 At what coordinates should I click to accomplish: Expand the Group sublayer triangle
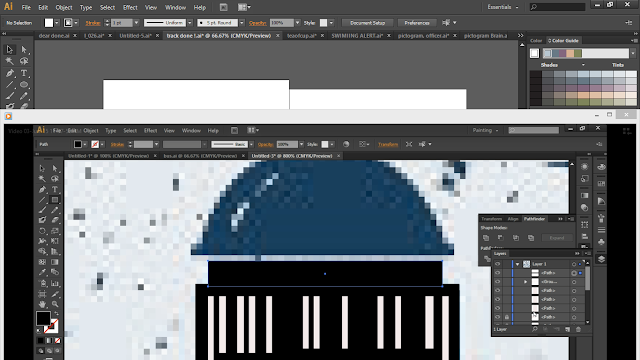pyautogui.click(x=526, y=282)
